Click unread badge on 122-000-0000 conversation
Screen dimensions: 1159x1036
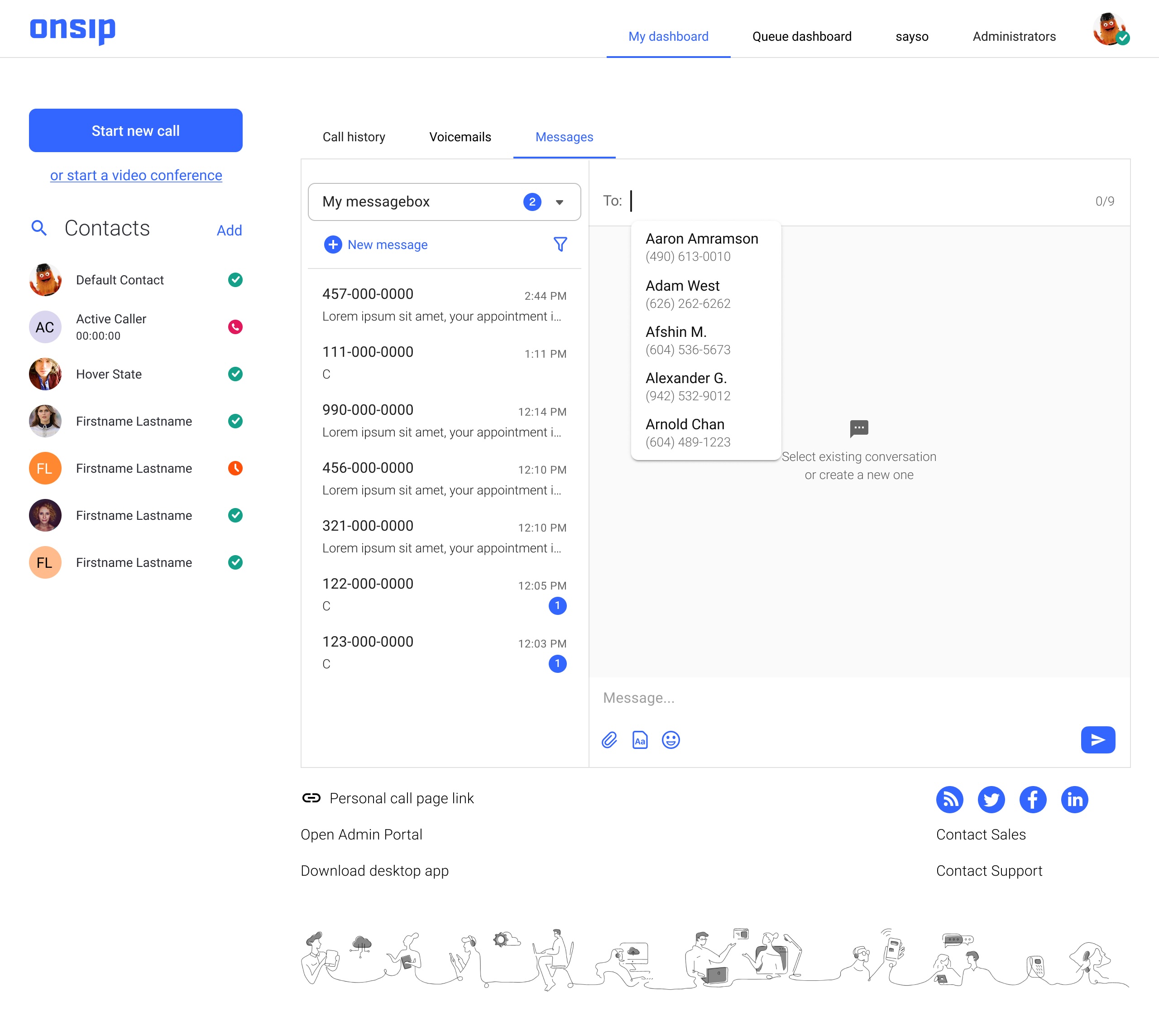click(557, 606)
